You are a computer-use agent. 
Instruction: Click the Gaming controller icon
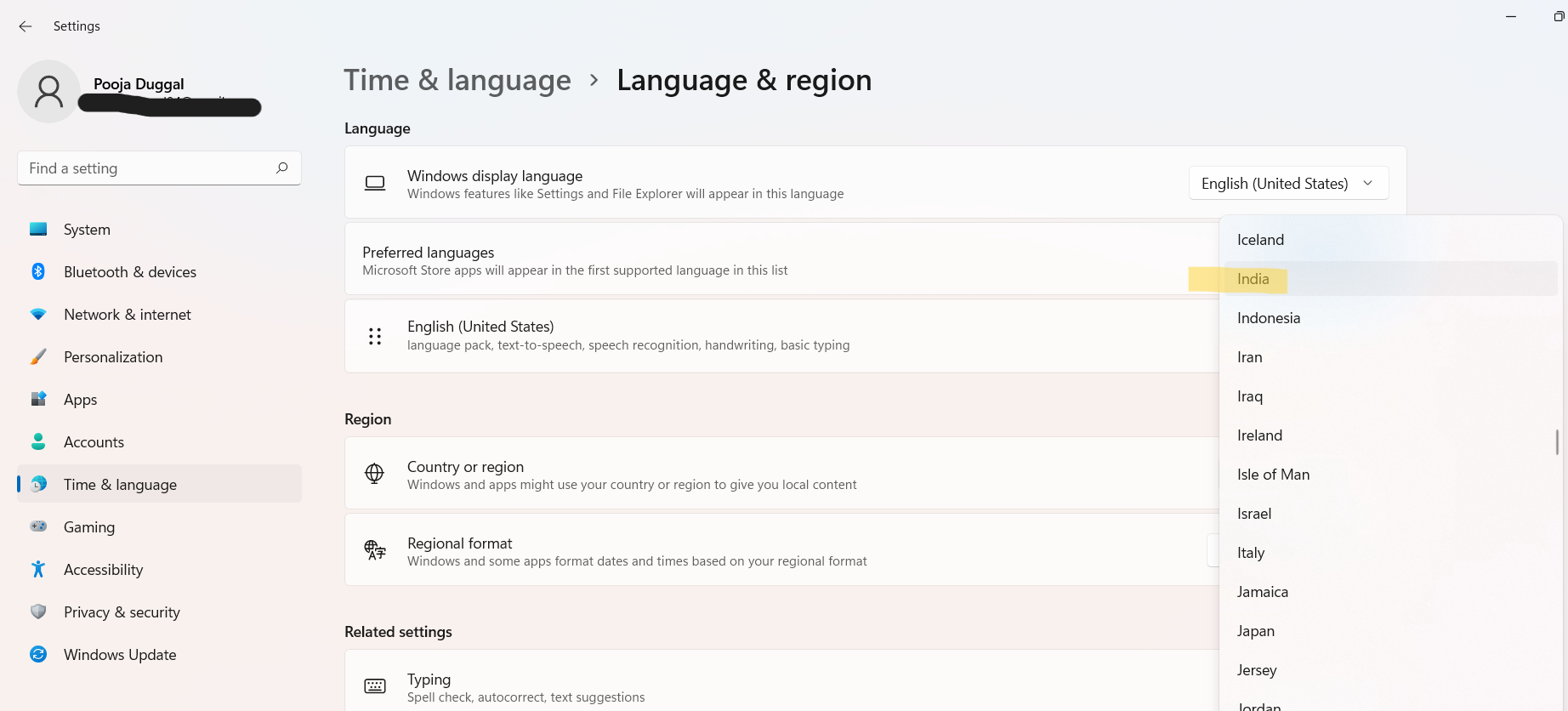click(38, 526)
